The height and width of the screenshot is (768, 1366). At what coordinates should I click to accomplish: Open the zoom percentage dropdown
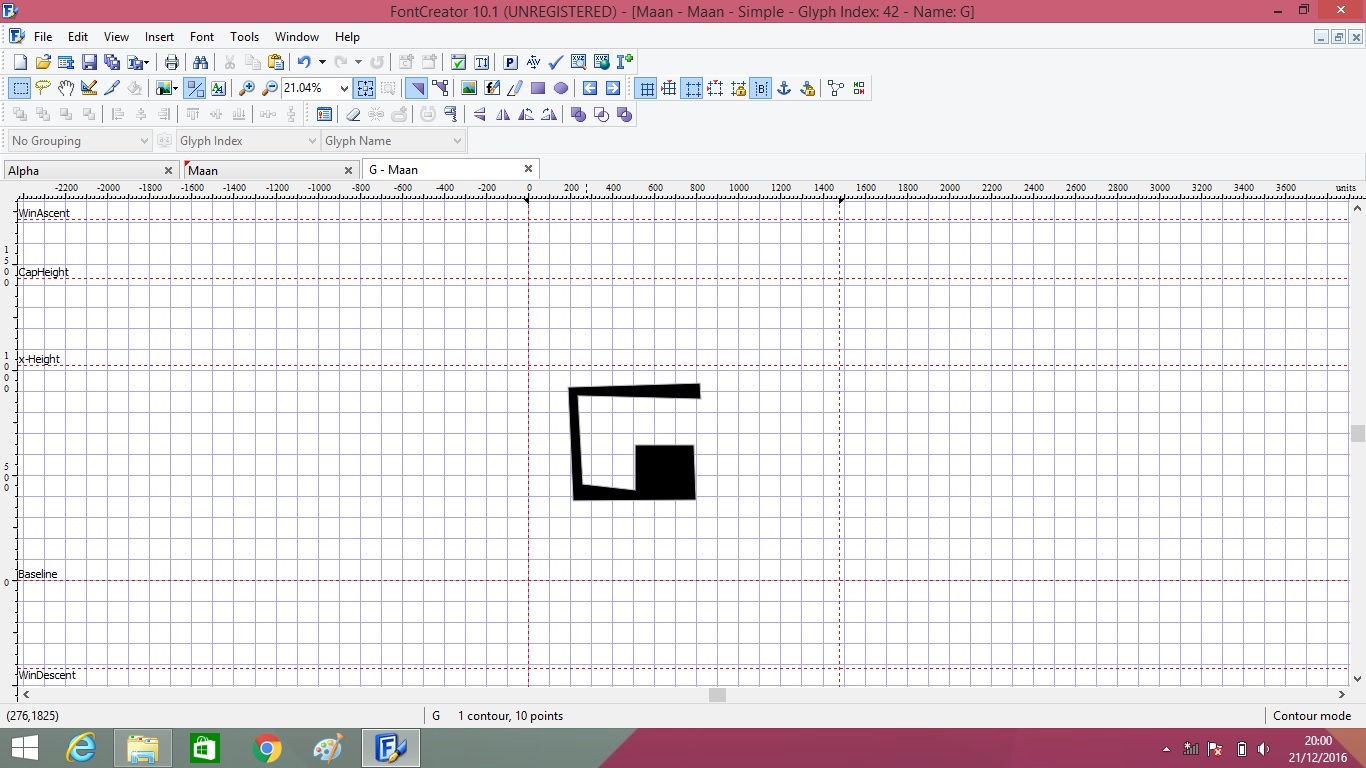coord(345,88)
